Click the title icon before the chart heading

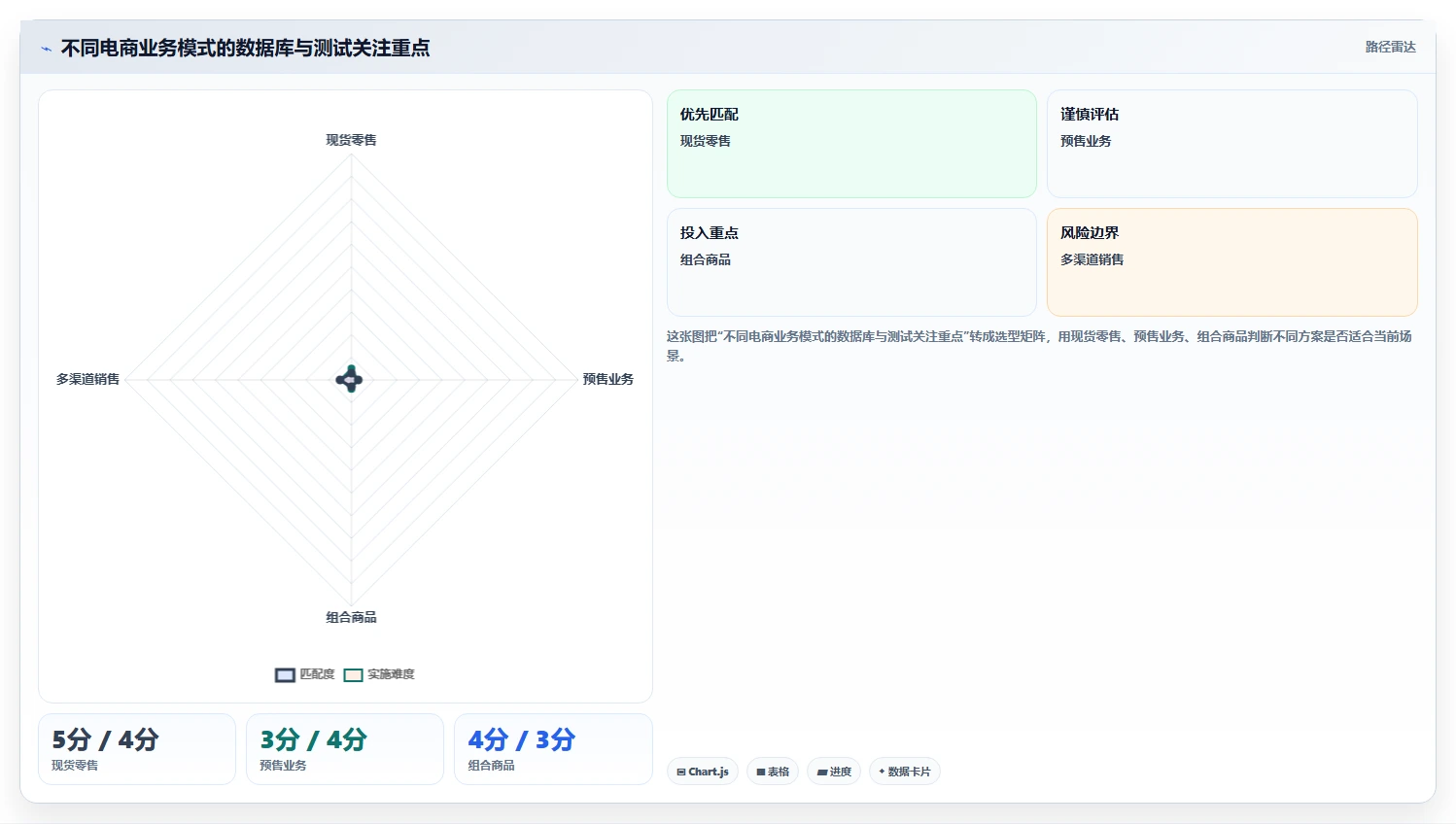pos(46,49)
